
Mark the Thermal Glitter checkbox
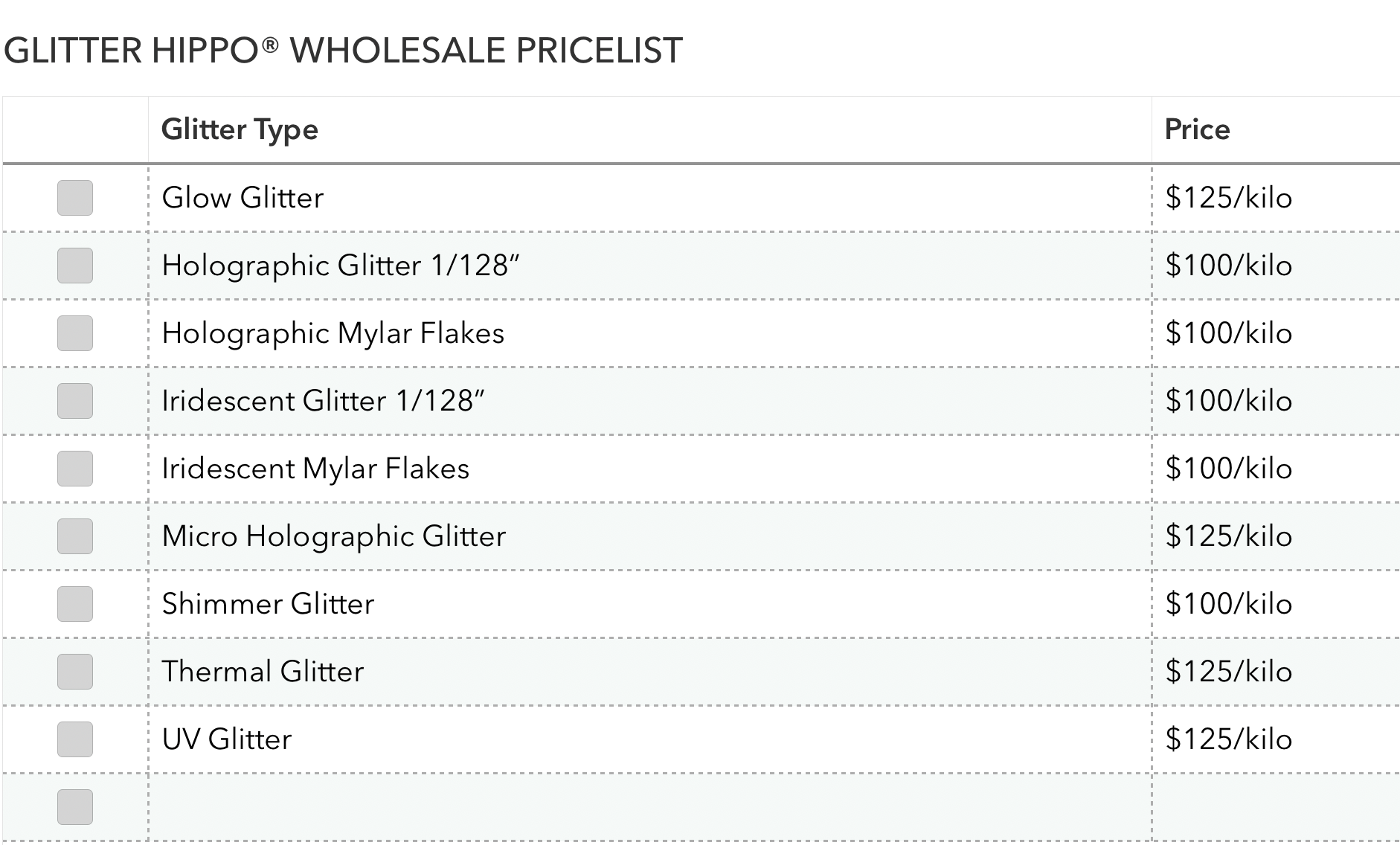(x=75, y=672)
